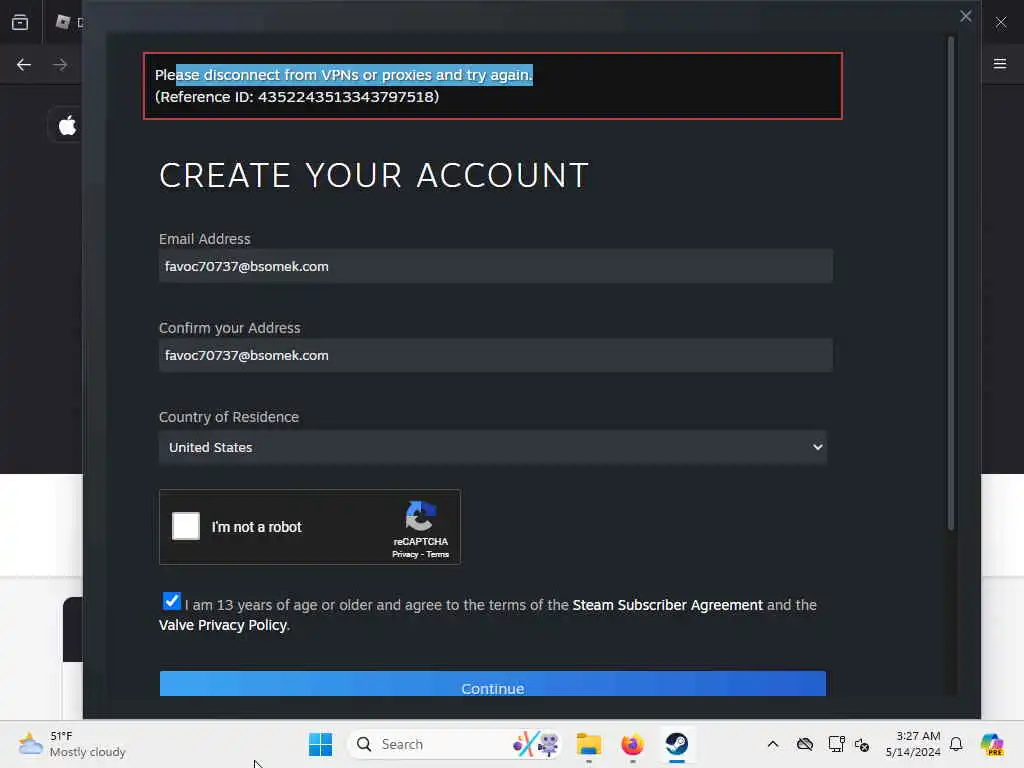Click the network display tray icon

point(836,744)
